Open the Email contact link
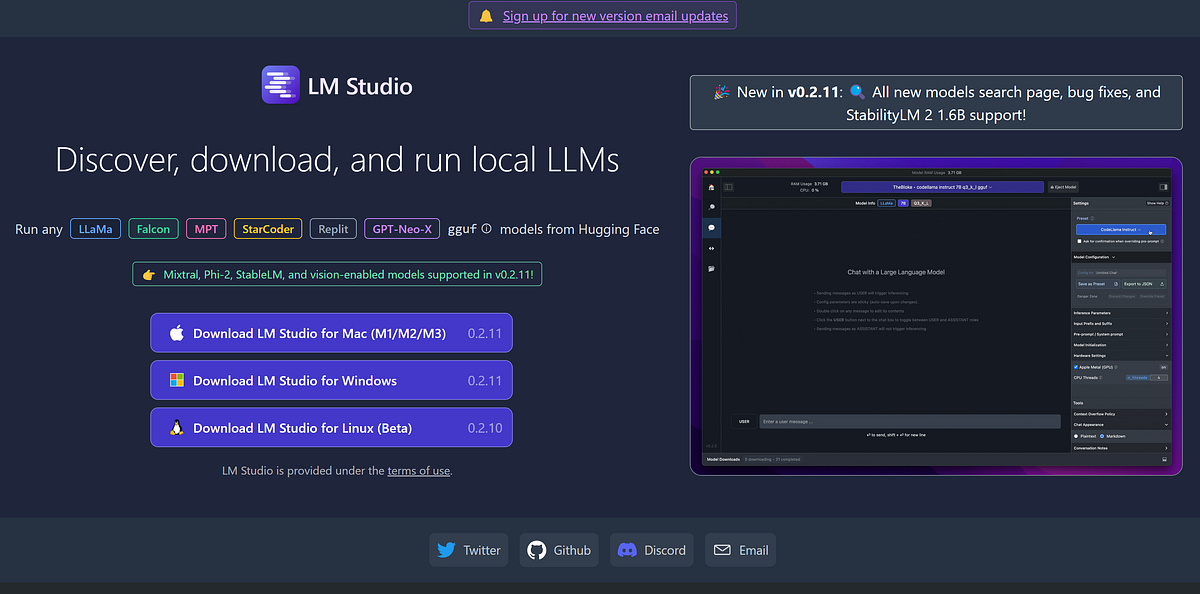The width and height of the screenshot is (1200, 594). pyautogui.click(x=740, y=549)
